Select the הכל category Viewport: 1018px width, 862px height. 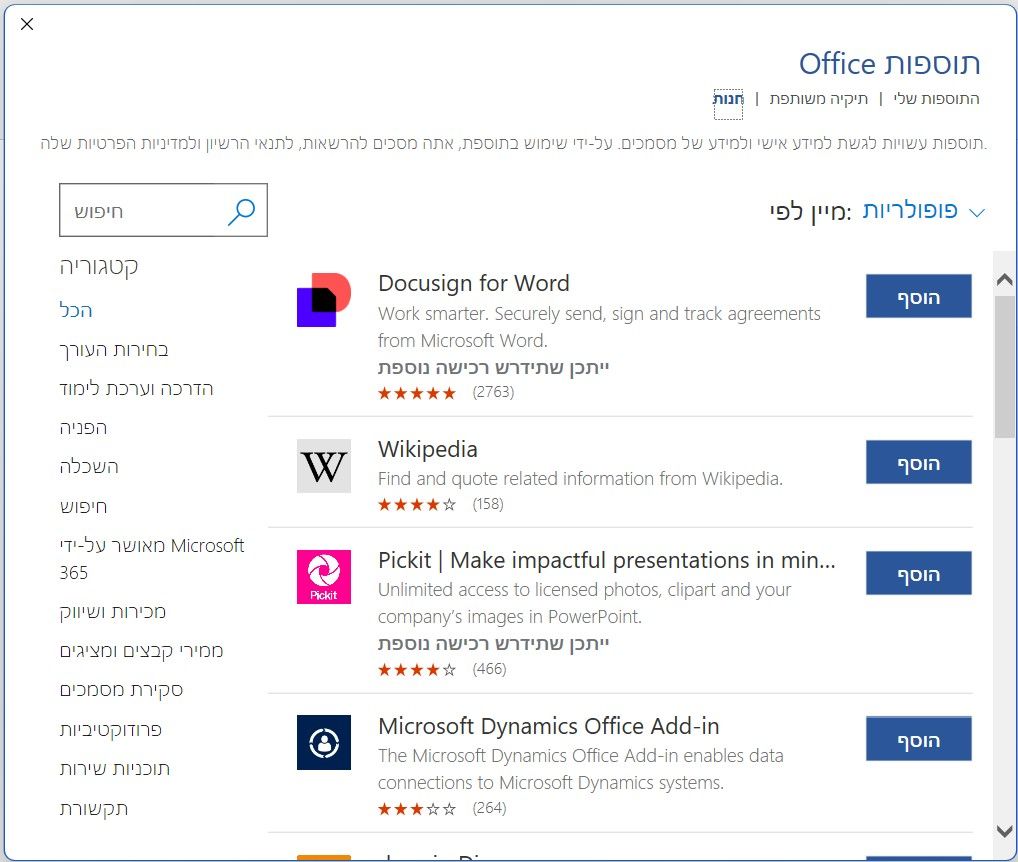pos(76,310)
